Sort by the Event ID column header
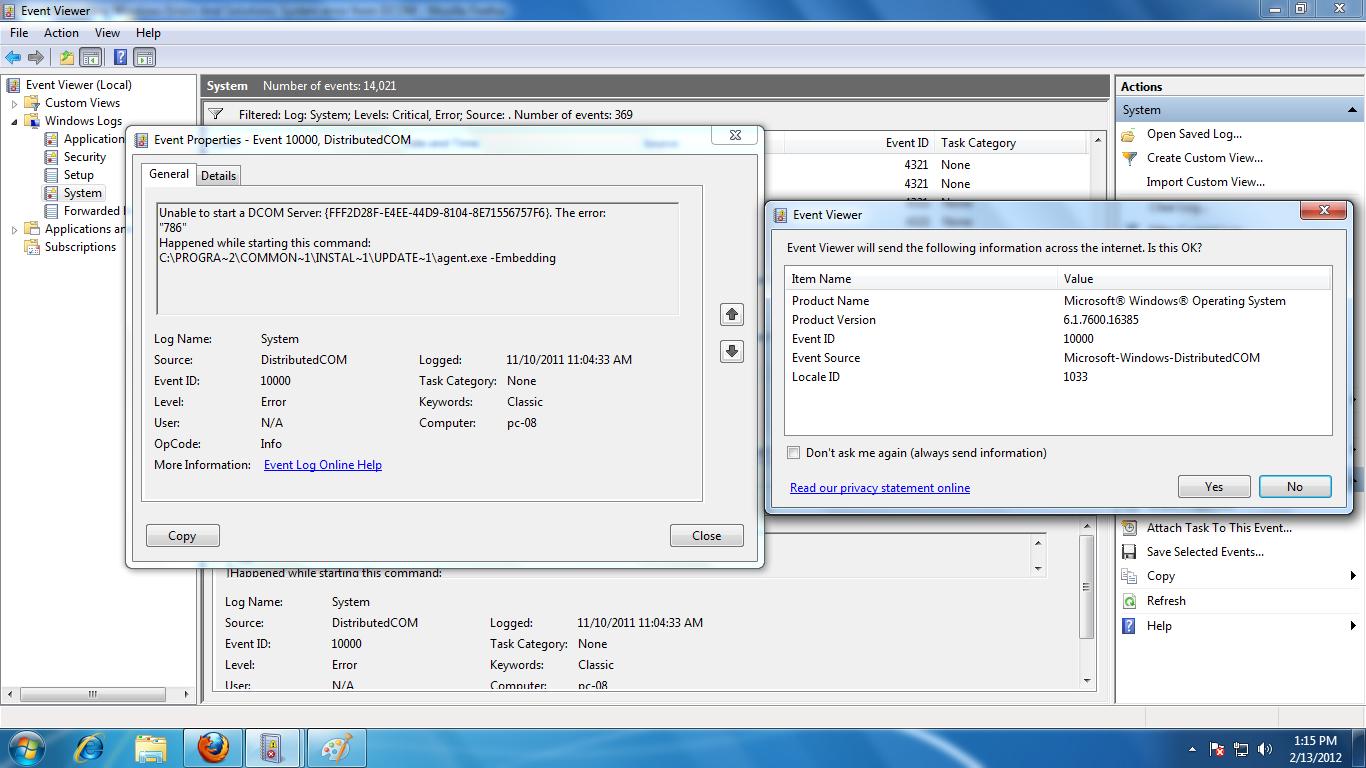This screenshot has height=768, width=1366. [907, 143]
